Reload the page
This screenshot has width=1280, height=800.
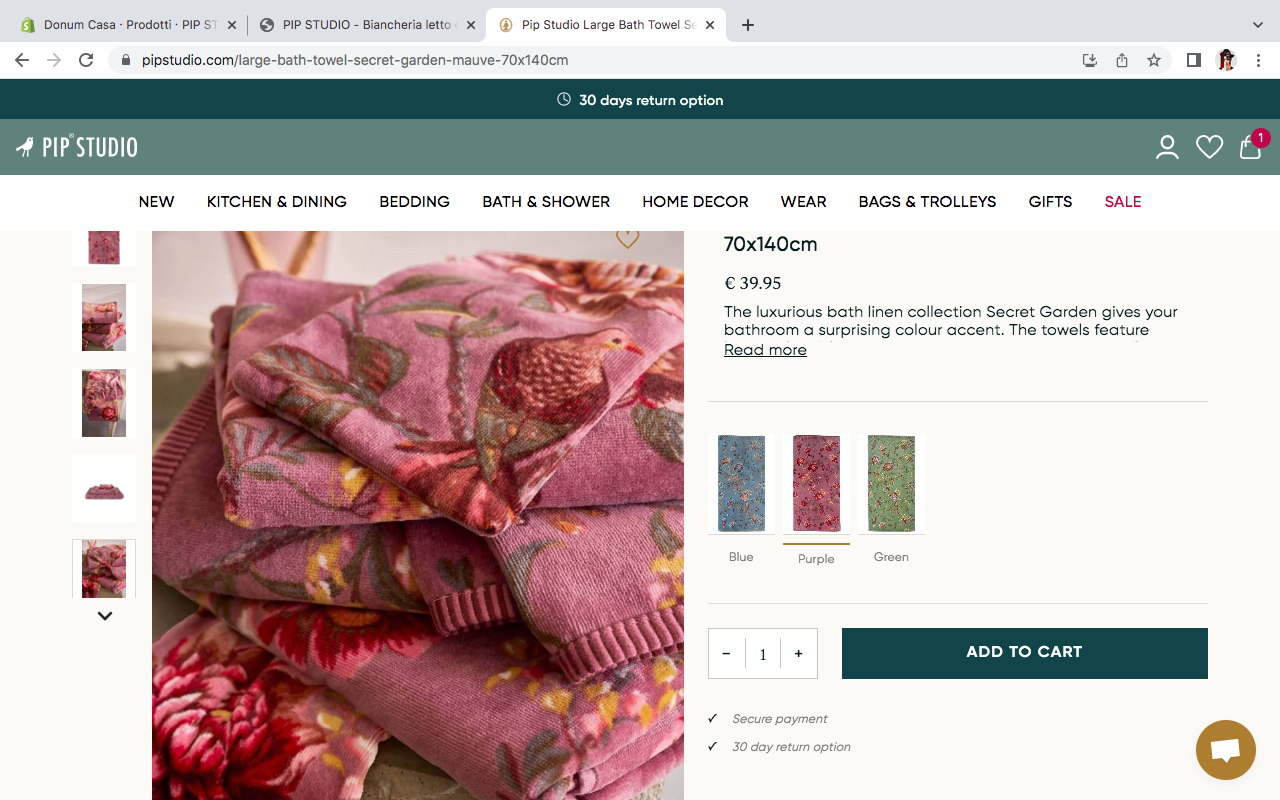coord(86,60)
